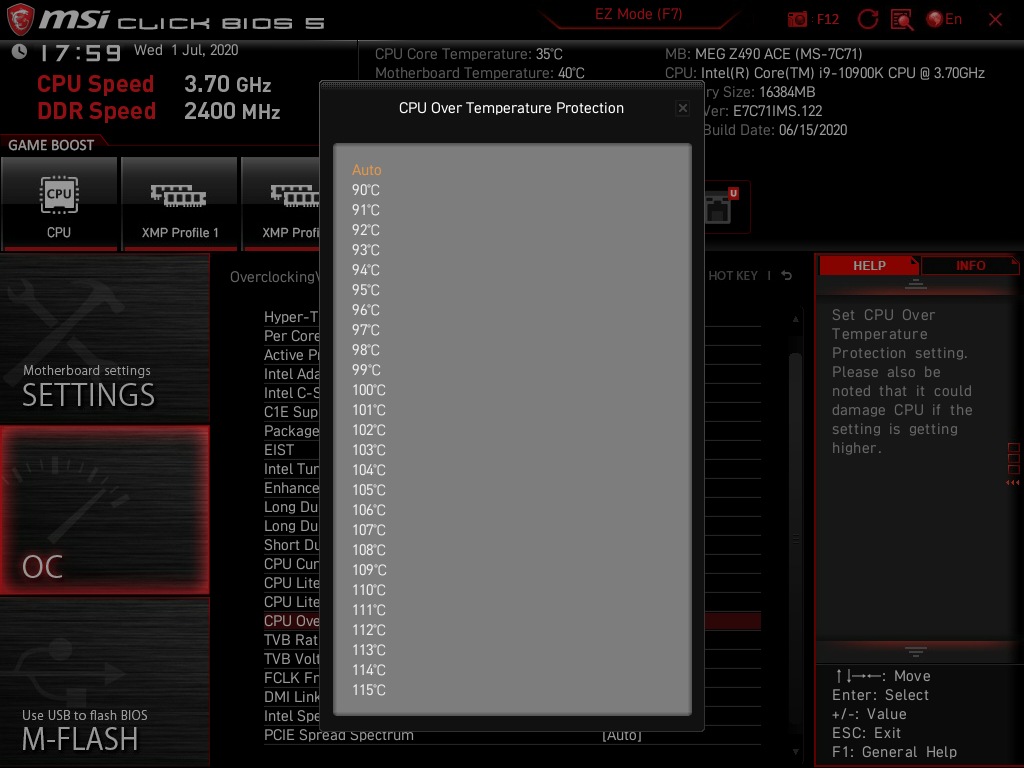Switch to the HELP tab

click(x=868, y=265)
